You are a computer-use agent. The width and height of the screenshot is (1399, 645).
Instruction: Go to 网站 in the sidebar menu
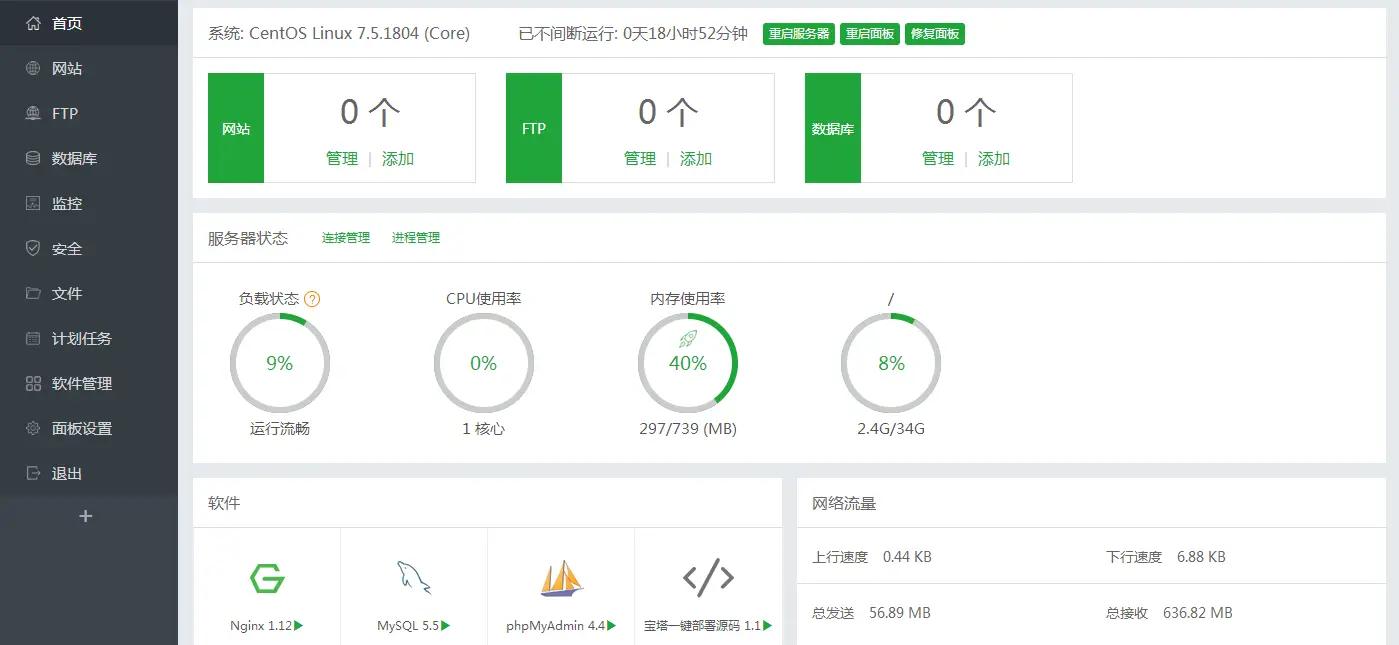67,69
